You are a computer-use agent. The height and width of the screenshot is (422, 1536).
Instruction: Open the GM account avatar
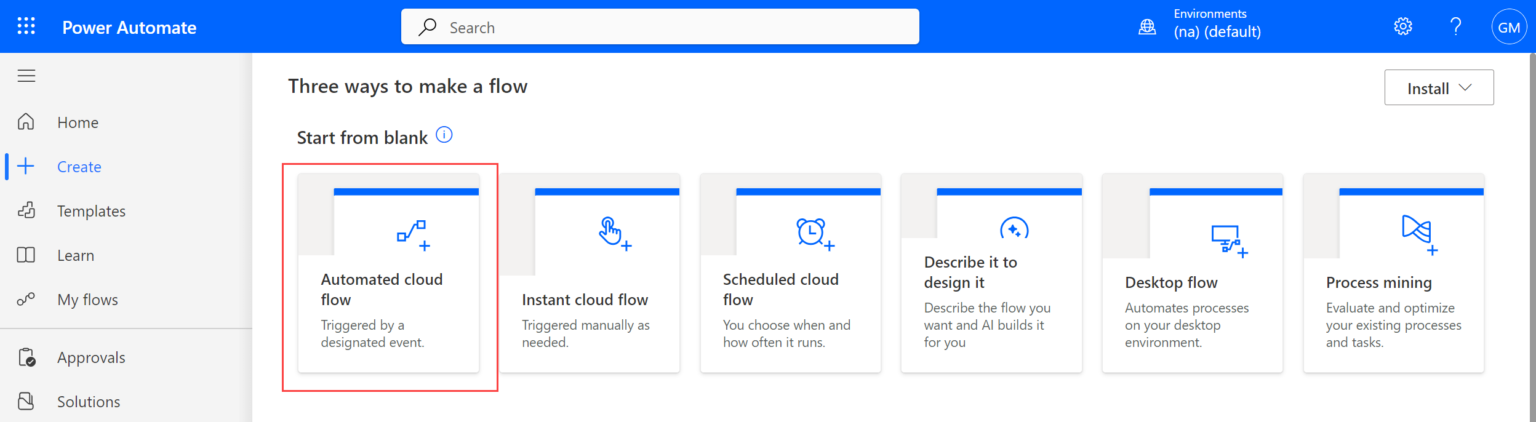[x=1508, y=27]
